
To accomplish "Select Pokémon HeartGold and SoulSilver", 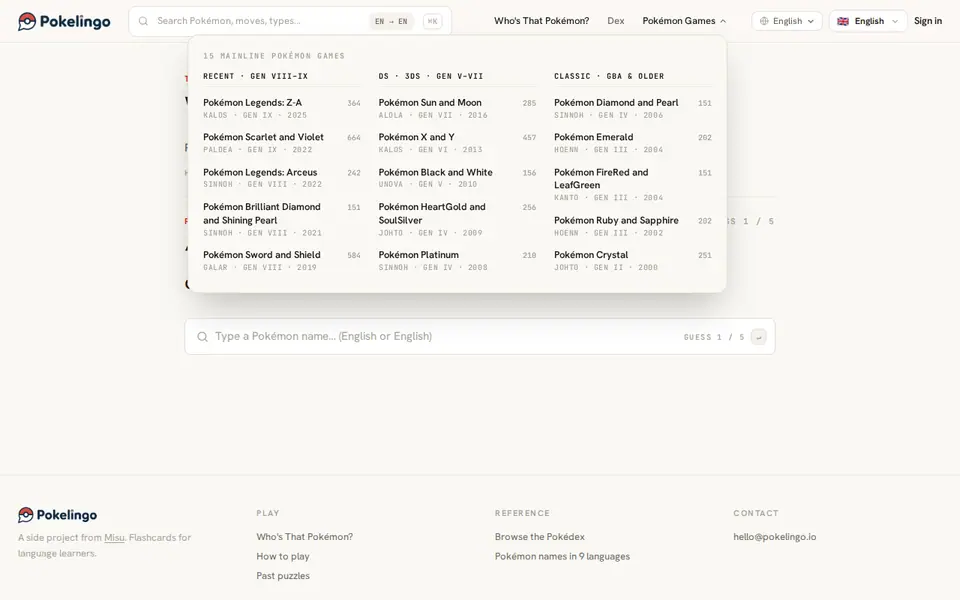I will (x=457, y=219).
